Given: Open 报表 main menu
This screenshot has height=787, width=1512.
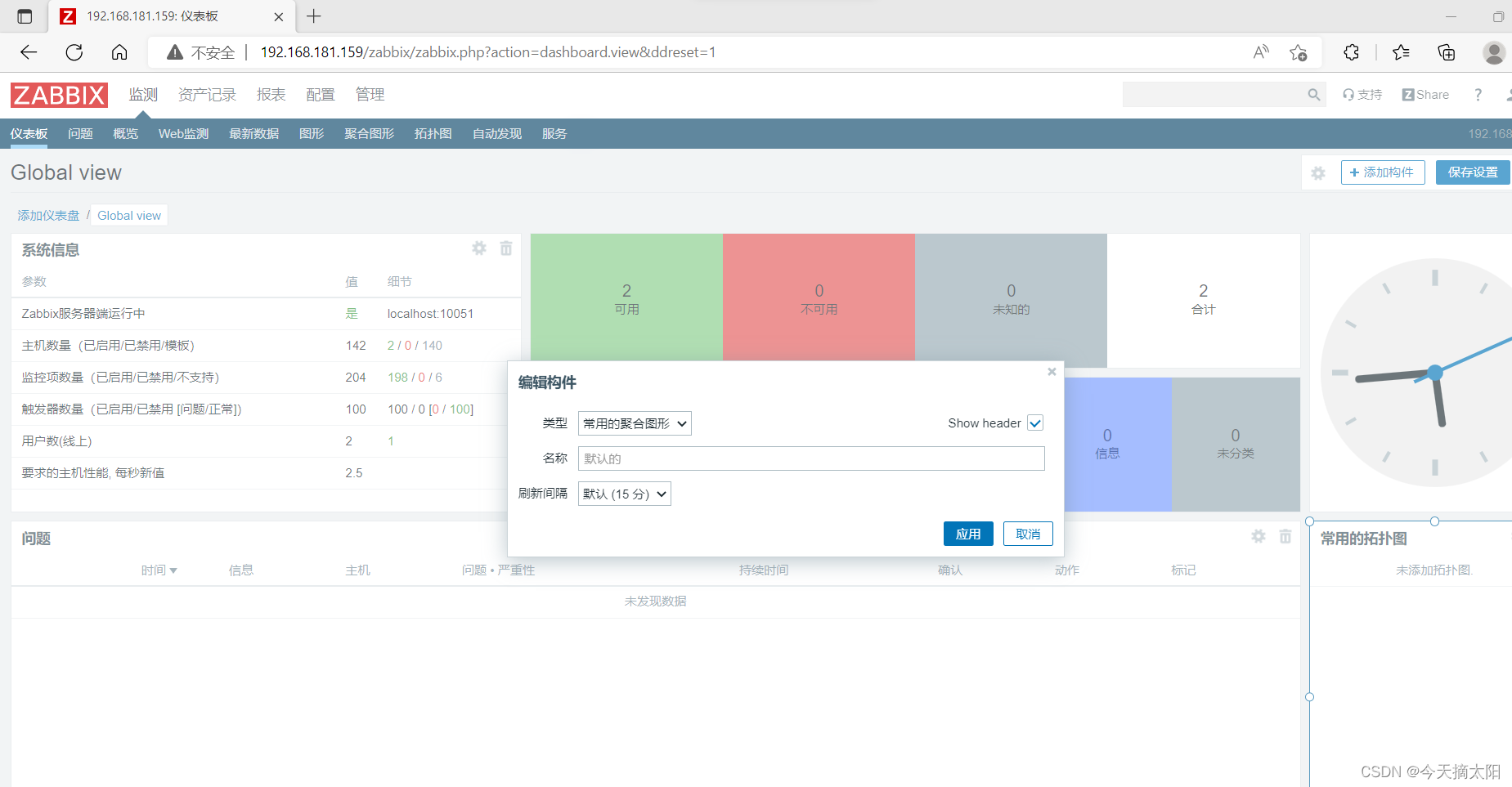Looking at the screenshot, I should (x=271, y=95).
